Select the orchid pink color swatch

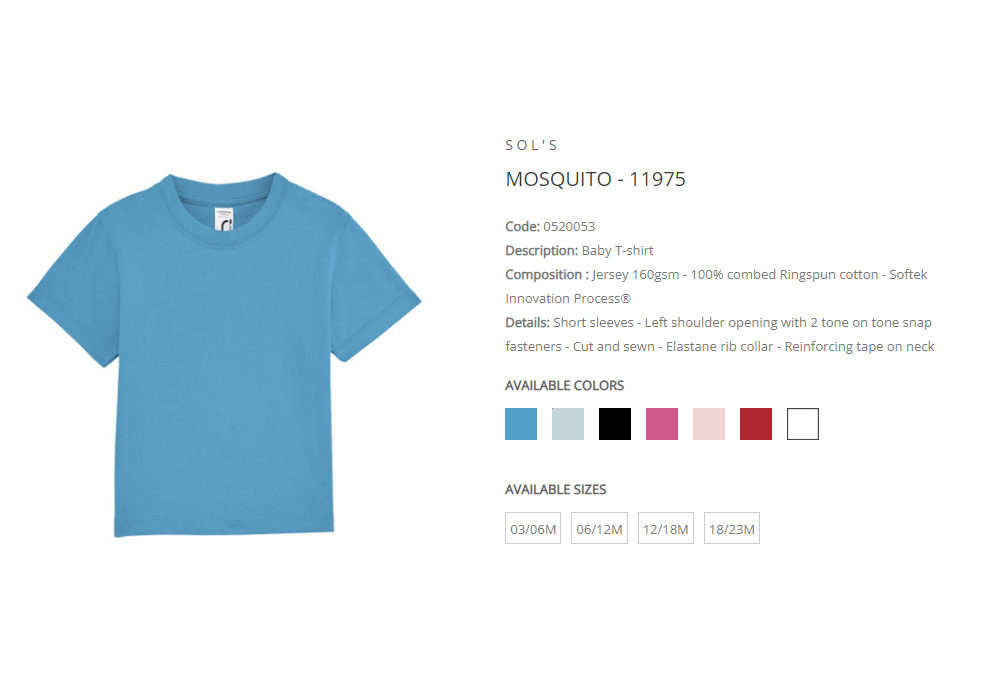click(x=662, y=424)
